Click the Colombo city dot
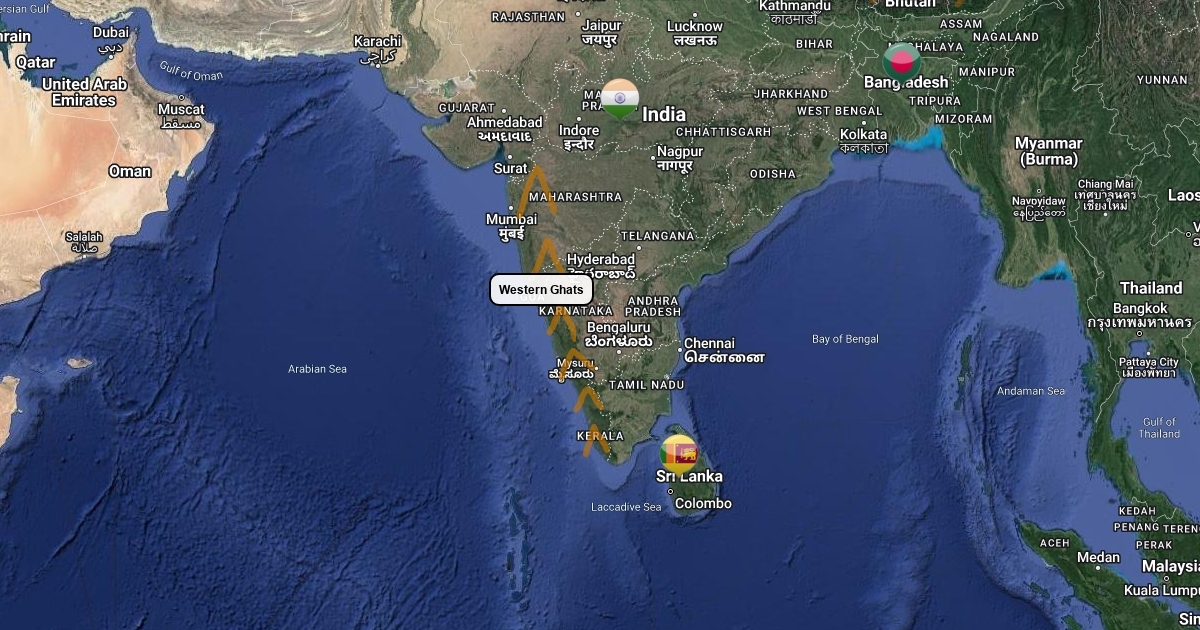The width and height of the screenshot is (1200, 630). (671, 491)
